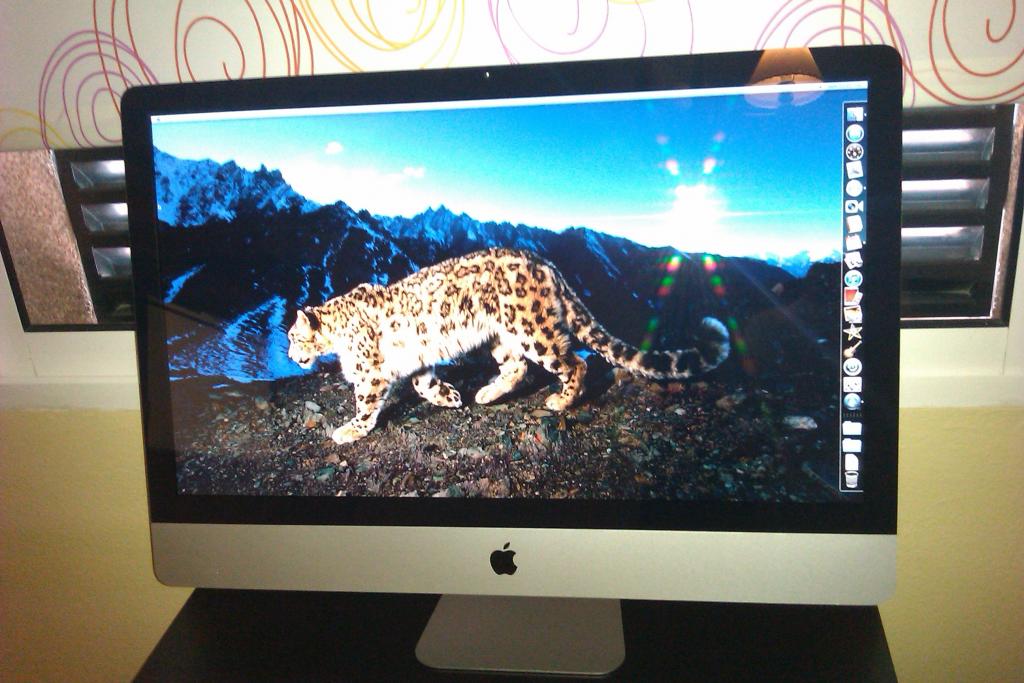The width and height of the screenshot is (1024, 683).
Task: Open GarageBand guitar icon in the Dock
Action: pos(853,350)
